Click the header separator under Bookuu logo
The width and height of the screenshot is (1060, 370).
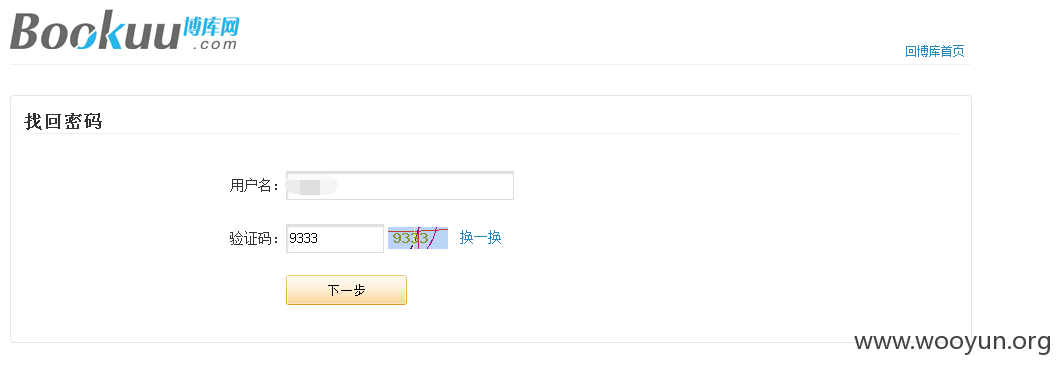click(x=489, y=64)
